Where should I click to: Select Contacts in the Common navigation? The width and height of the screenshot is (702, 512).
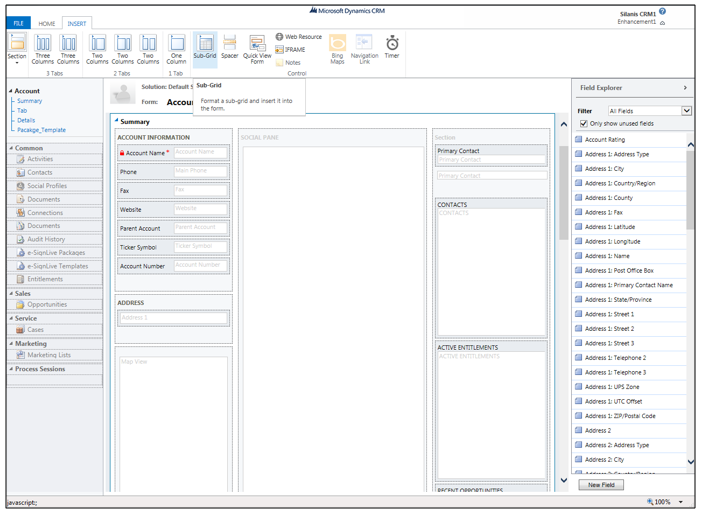[x=55, y=172]
